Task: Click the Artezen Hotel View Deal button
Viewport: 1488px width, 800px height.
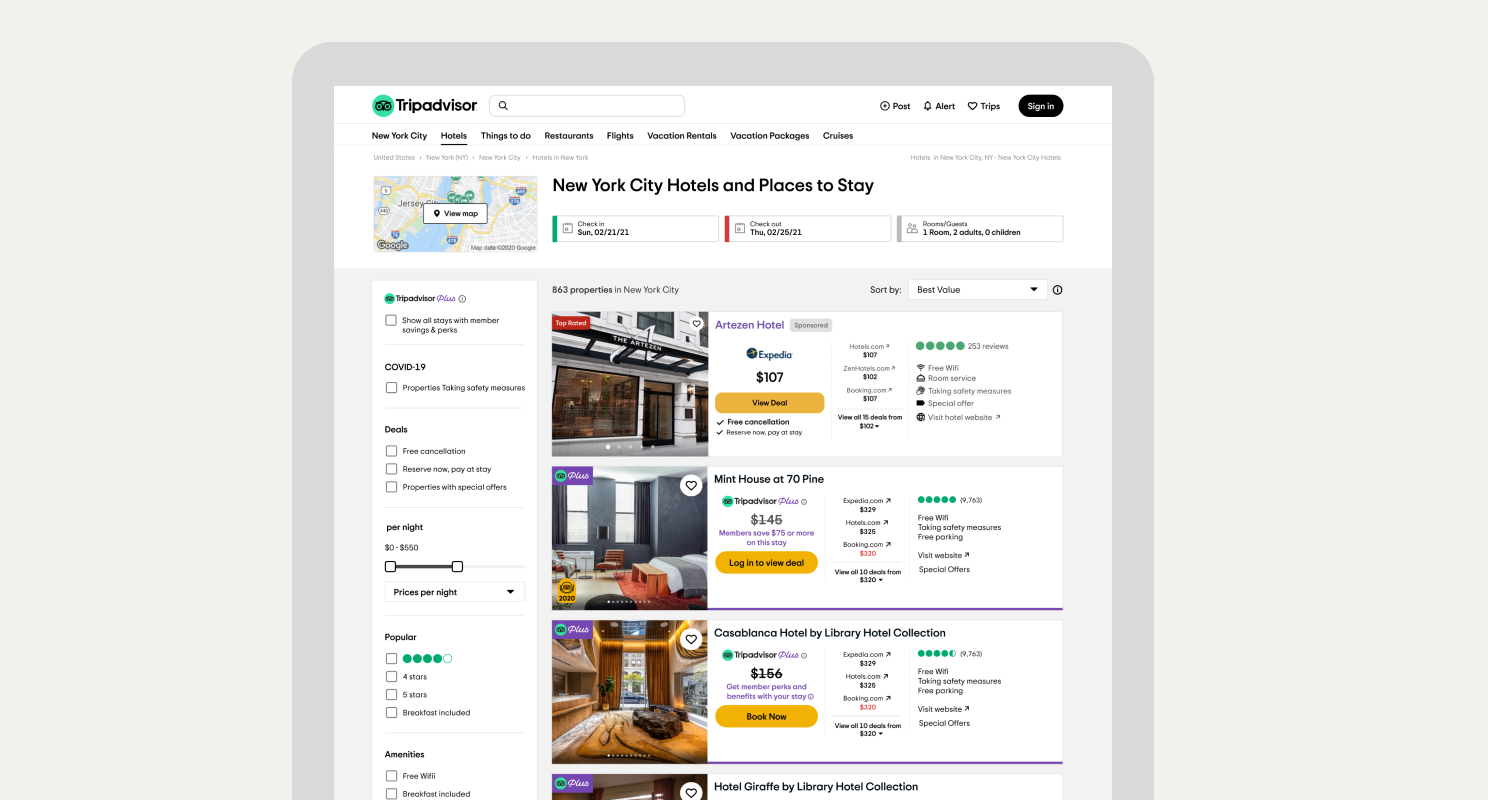Action: click(x=769, y=403)
